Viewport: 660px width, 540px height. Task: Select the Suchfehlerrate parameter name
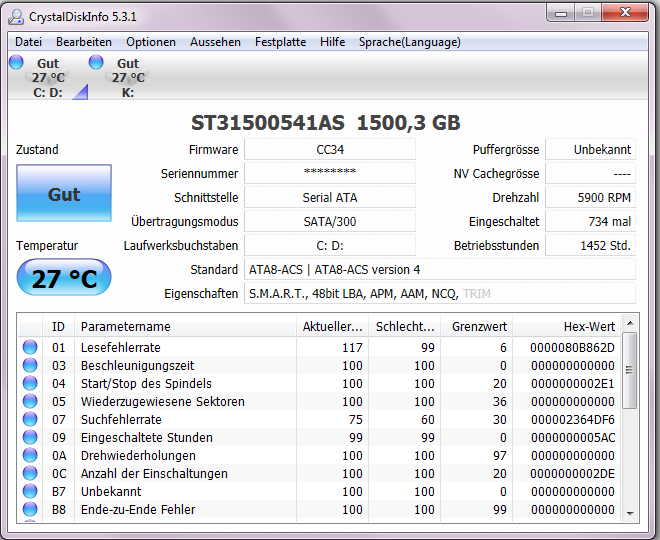coord(121,420)
